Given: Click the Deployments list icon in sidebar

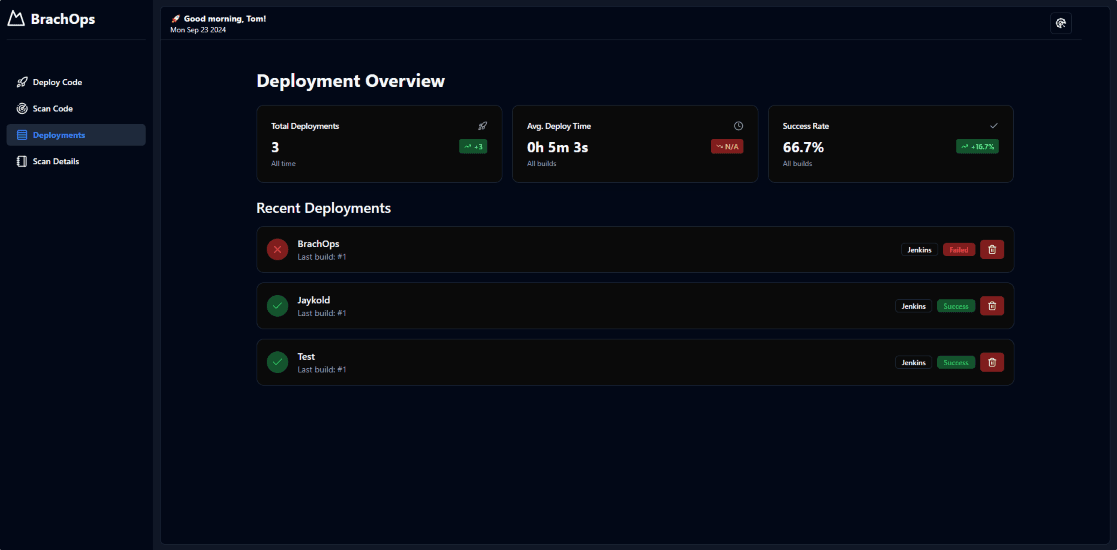Looking at the screenshot, I should tap(22, 135).
